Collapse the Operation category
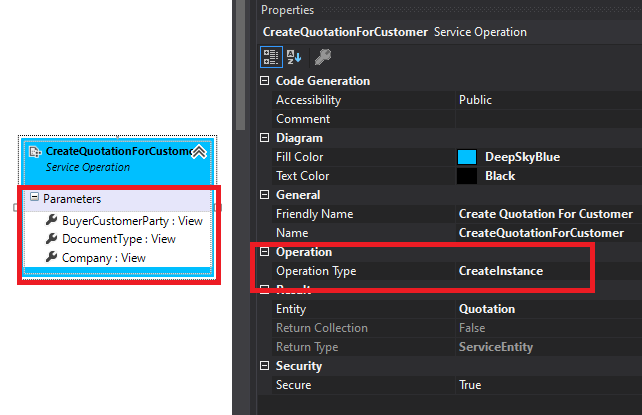The width and height of the screenshot is (642, 415). click(x=264, y=251)
